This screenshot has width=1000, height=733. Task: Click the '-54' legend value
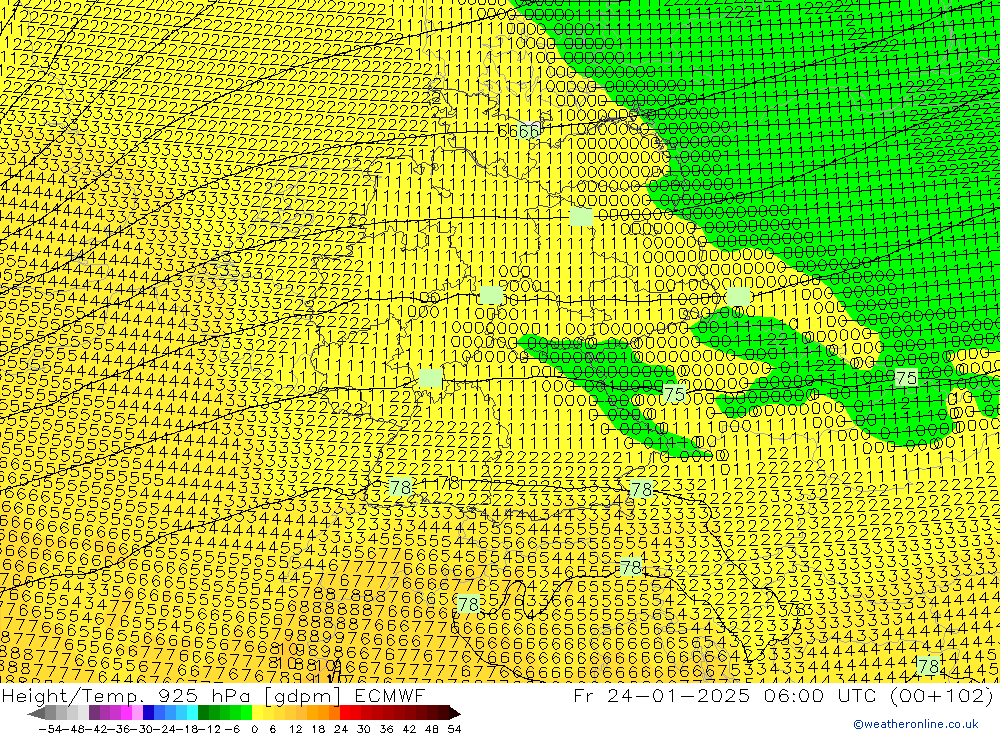(50, 729)
